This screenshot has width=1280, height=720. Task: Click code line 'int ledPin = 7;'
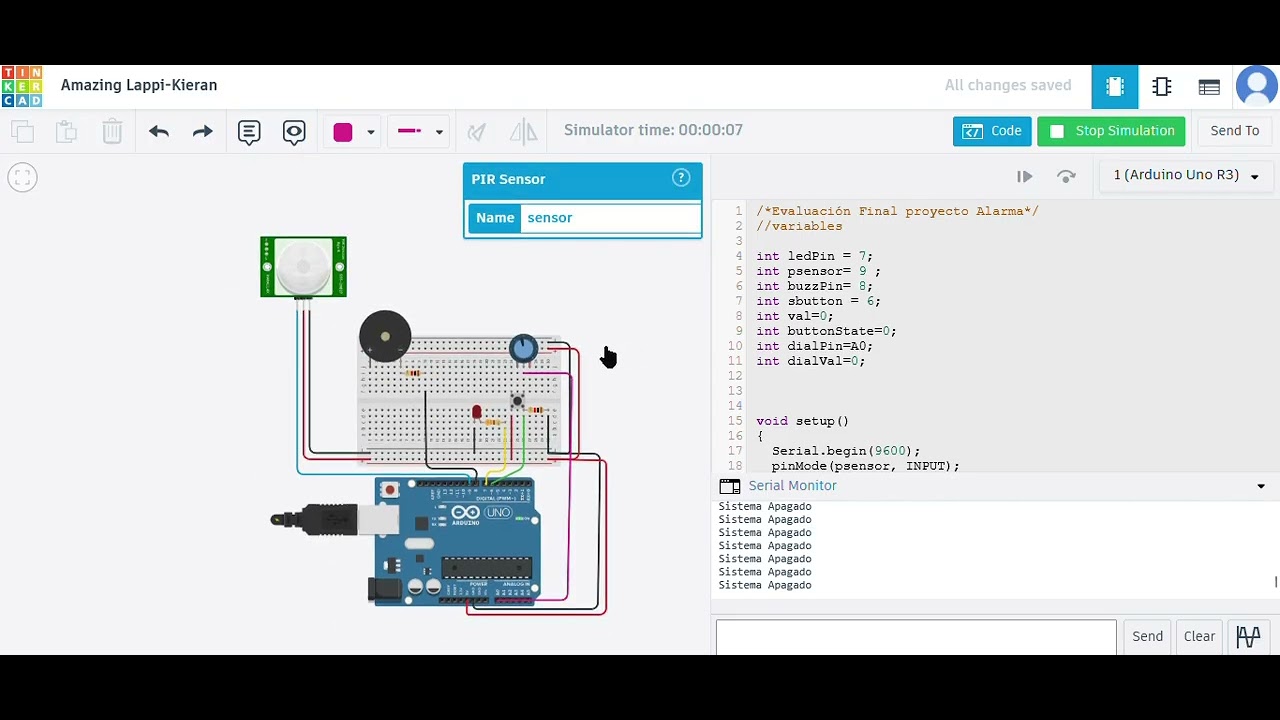click(814, 256)
